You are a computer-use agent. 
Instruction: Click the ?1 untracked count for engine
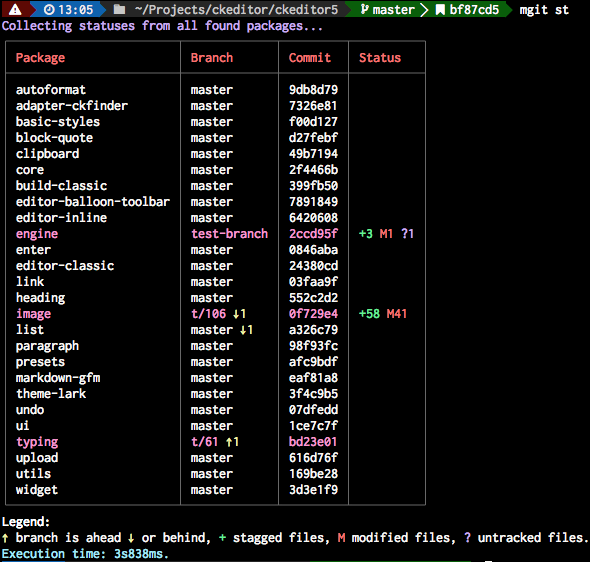tap(408, 234)
